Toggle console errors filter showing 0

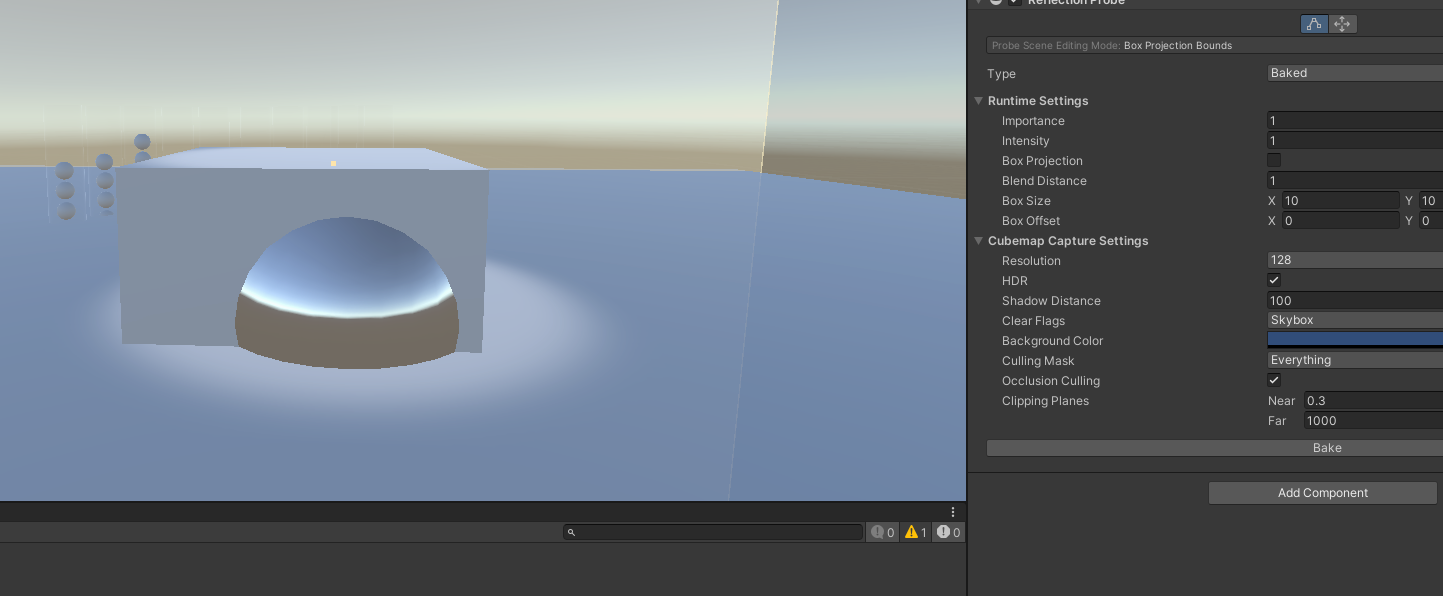(x=949, y=532)
